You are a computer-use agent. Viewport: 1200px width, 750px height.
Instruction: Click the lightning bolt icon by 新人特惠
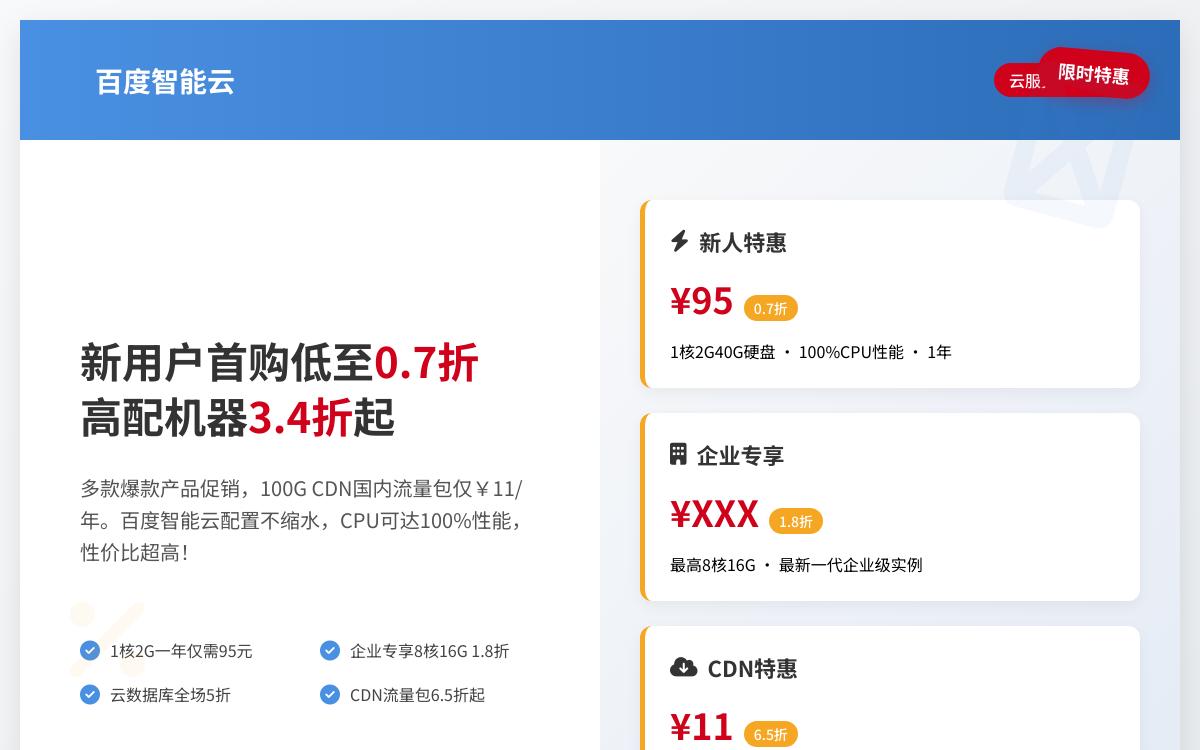(680, 241)
